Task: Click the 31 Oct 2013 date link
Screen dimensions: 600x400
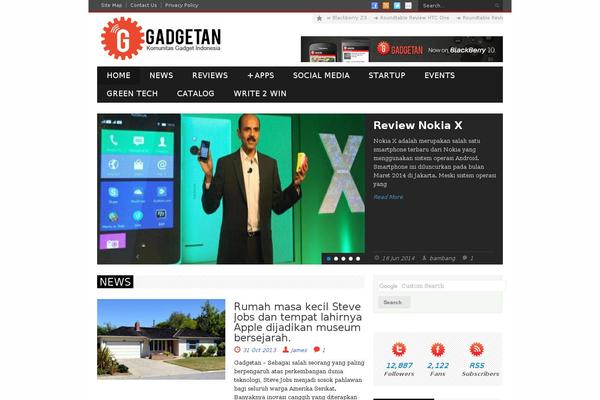Action: pyautogui.click(x=259, y=350)
